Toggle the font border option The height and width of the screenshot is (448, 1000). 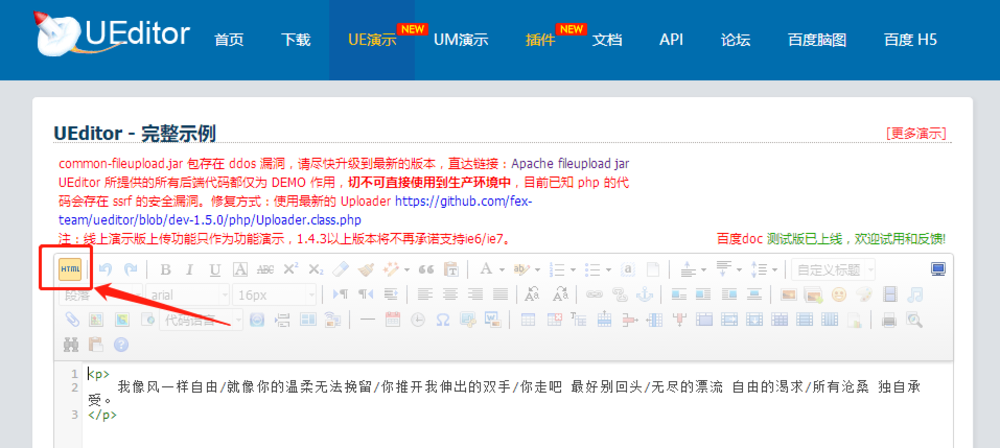(x=240, y=269)
